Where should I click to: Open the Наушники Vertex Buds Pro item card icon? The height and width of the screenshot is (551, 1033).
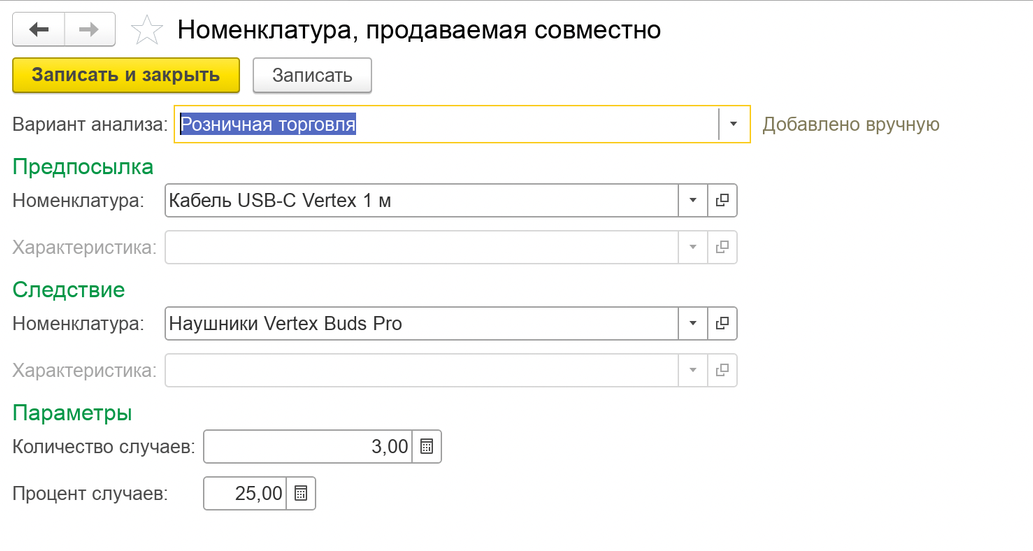[x=723, y=324]
